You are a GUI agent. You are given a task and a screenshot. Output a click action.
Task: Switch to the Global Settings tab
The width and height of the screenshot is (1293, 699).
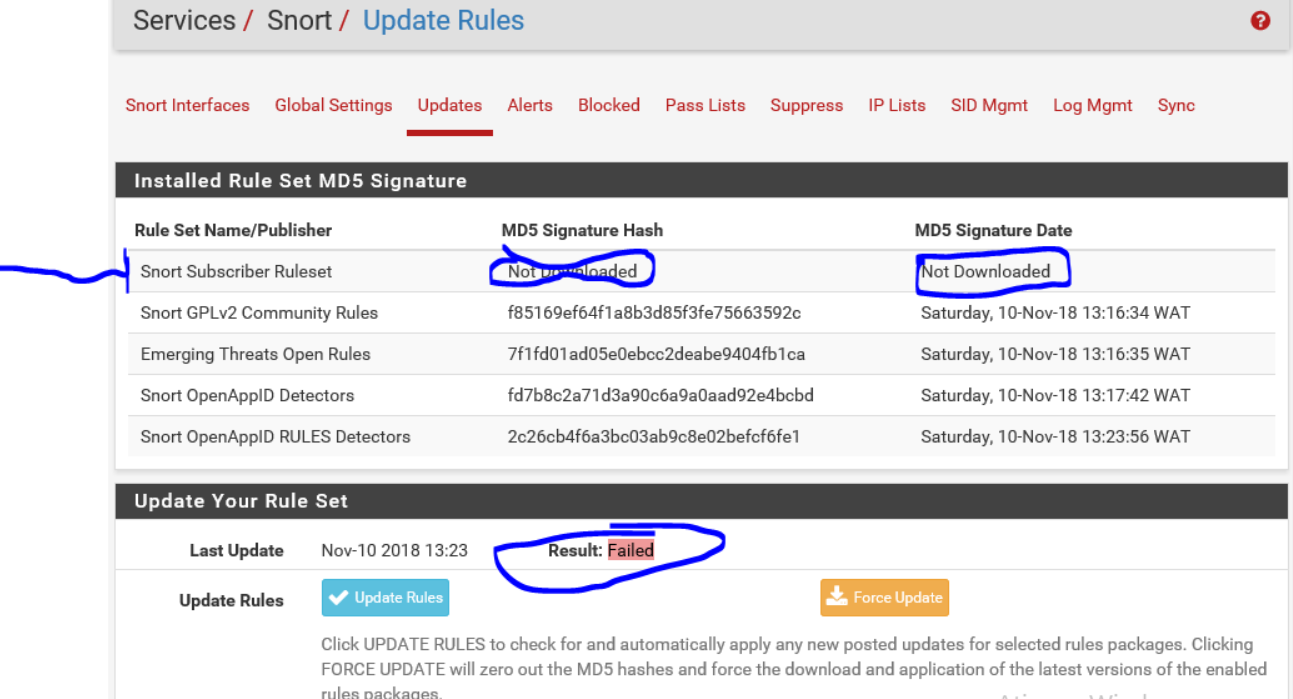[x=334, y=105]
